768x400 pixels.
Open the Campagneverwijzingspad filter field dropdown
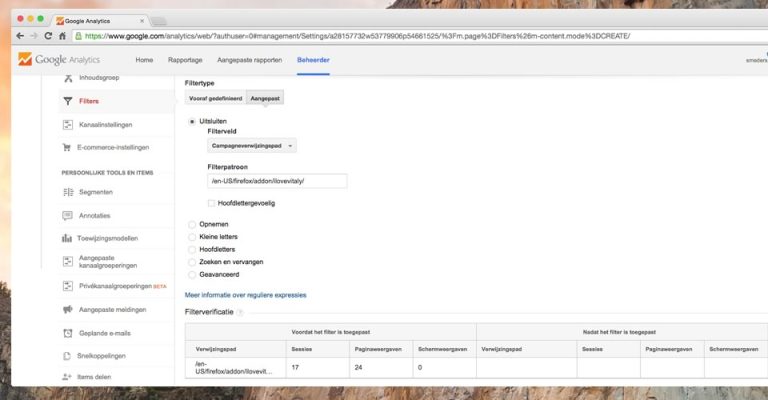coord(251,146)
